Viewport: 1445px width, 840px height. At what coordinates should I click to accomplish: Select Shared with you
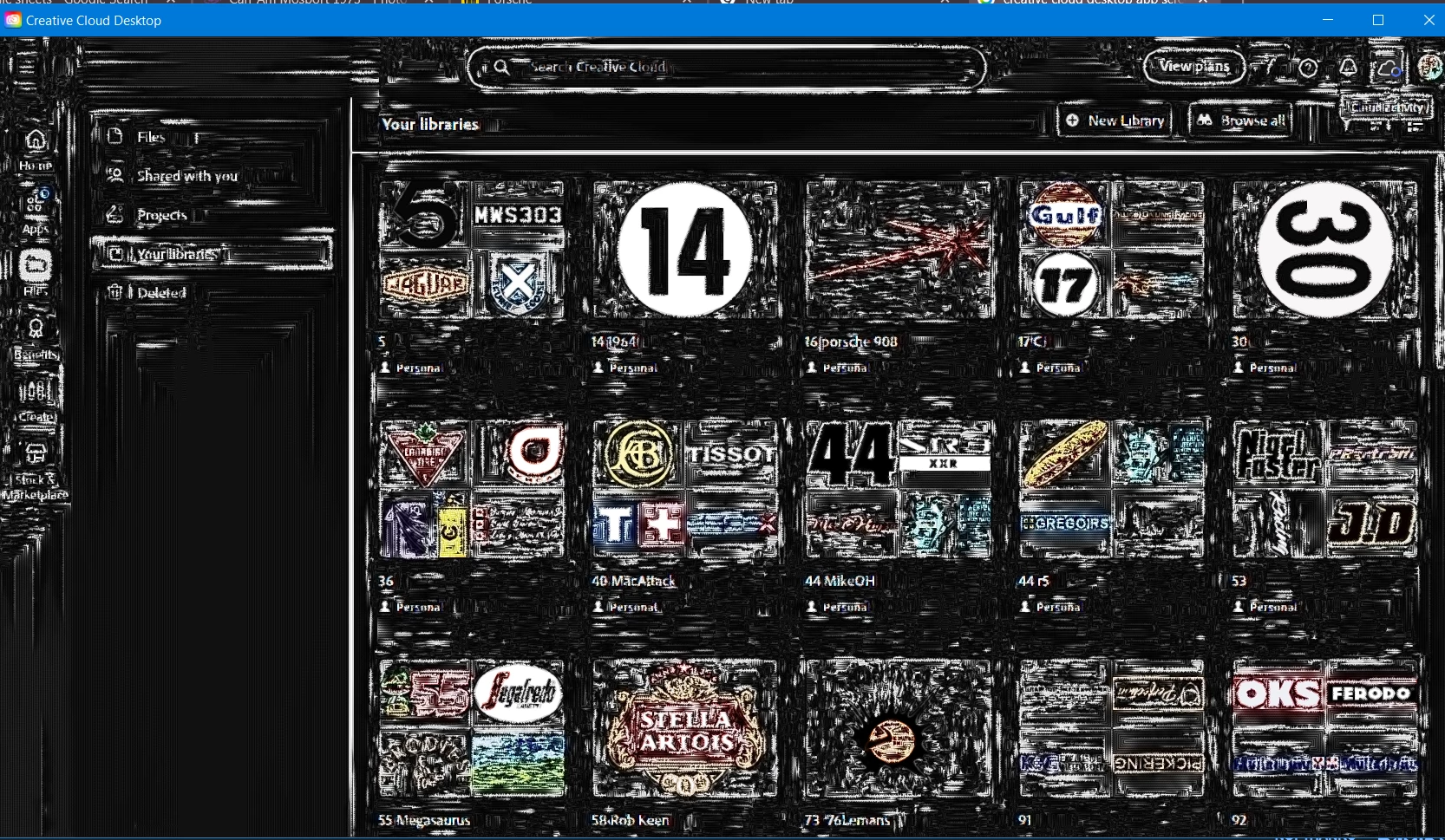212,176
